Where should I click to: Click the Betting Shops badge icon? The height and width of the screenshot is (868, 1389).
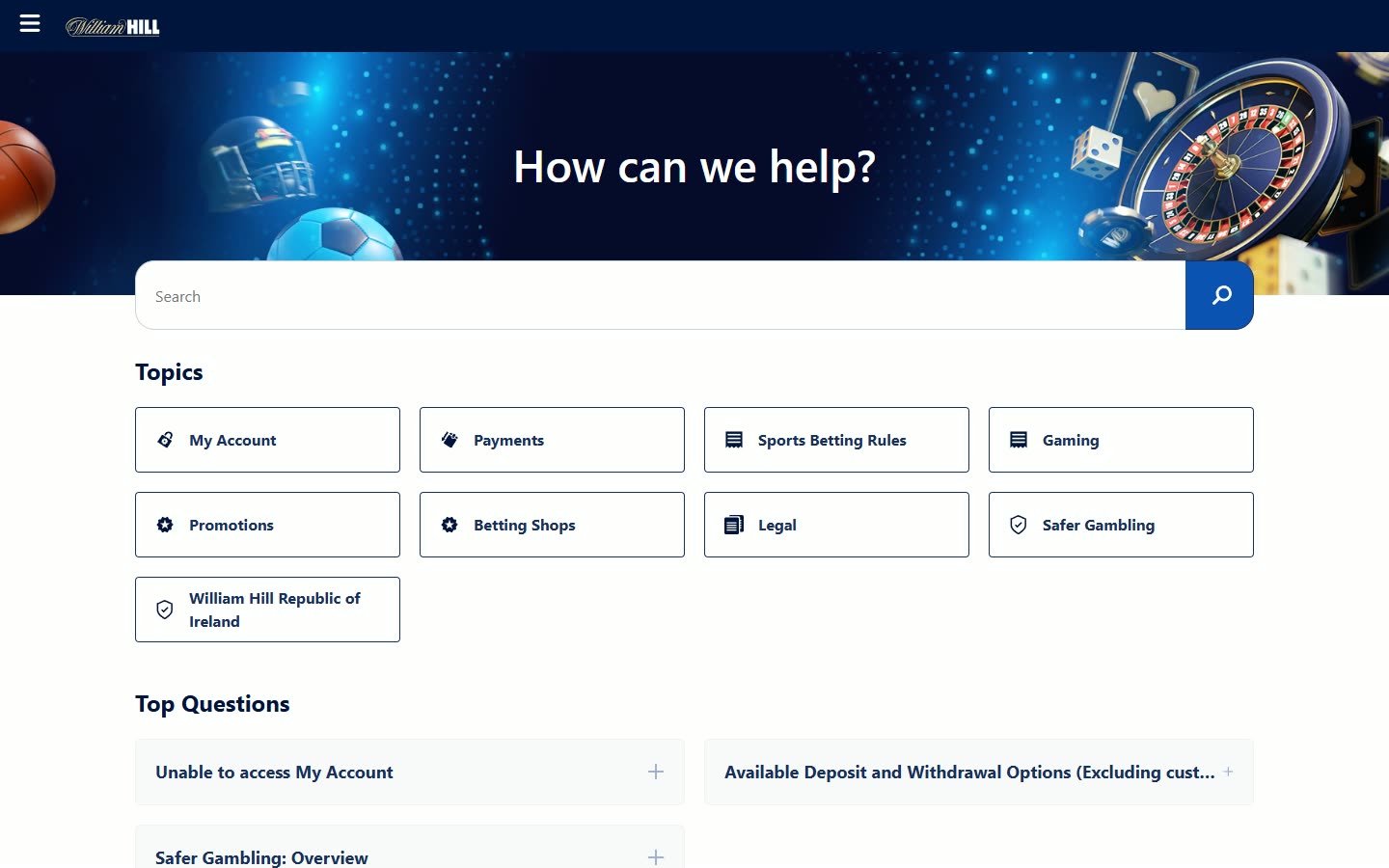[449, 525]
